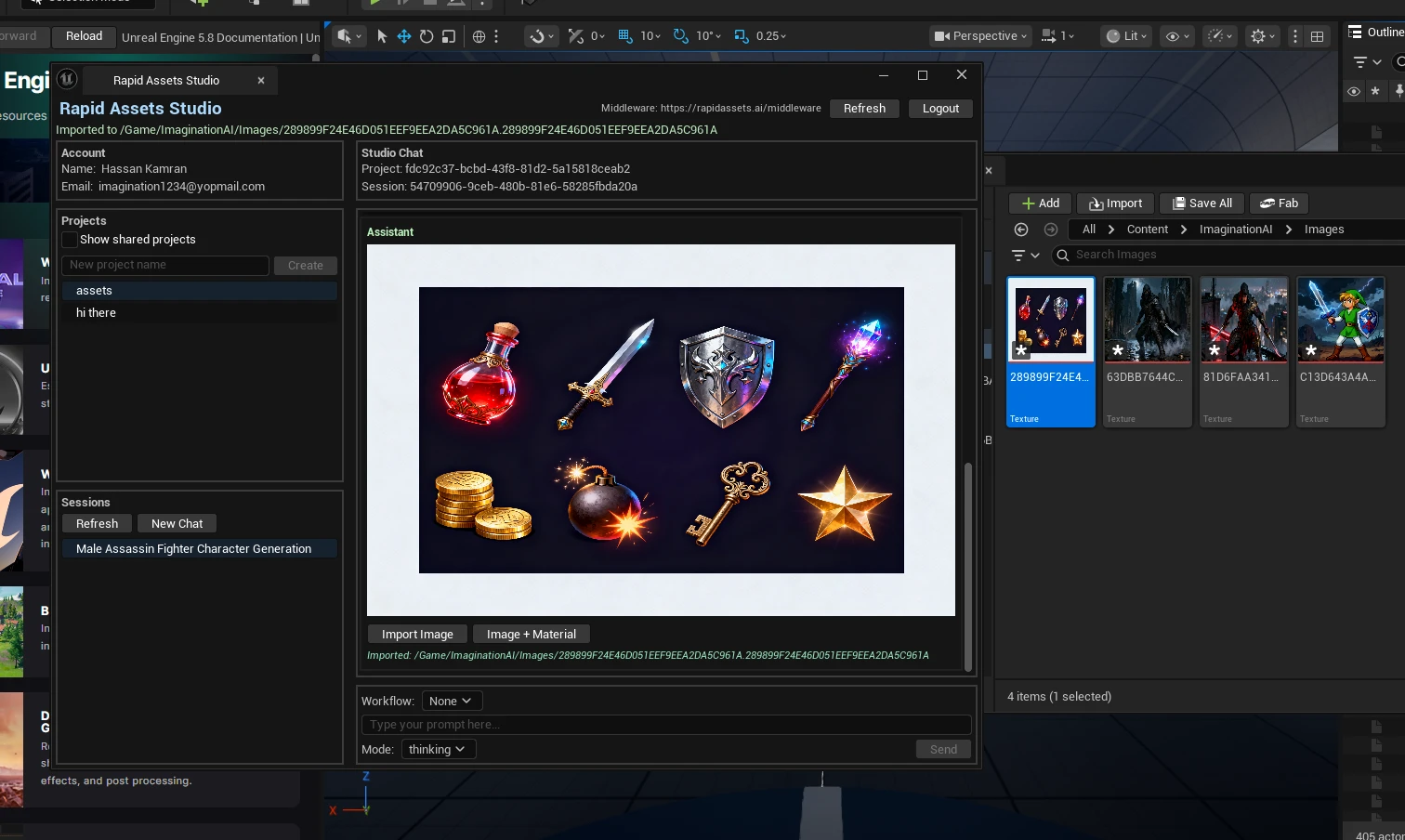Click the Image + Material button

click(x=532, y=635)
